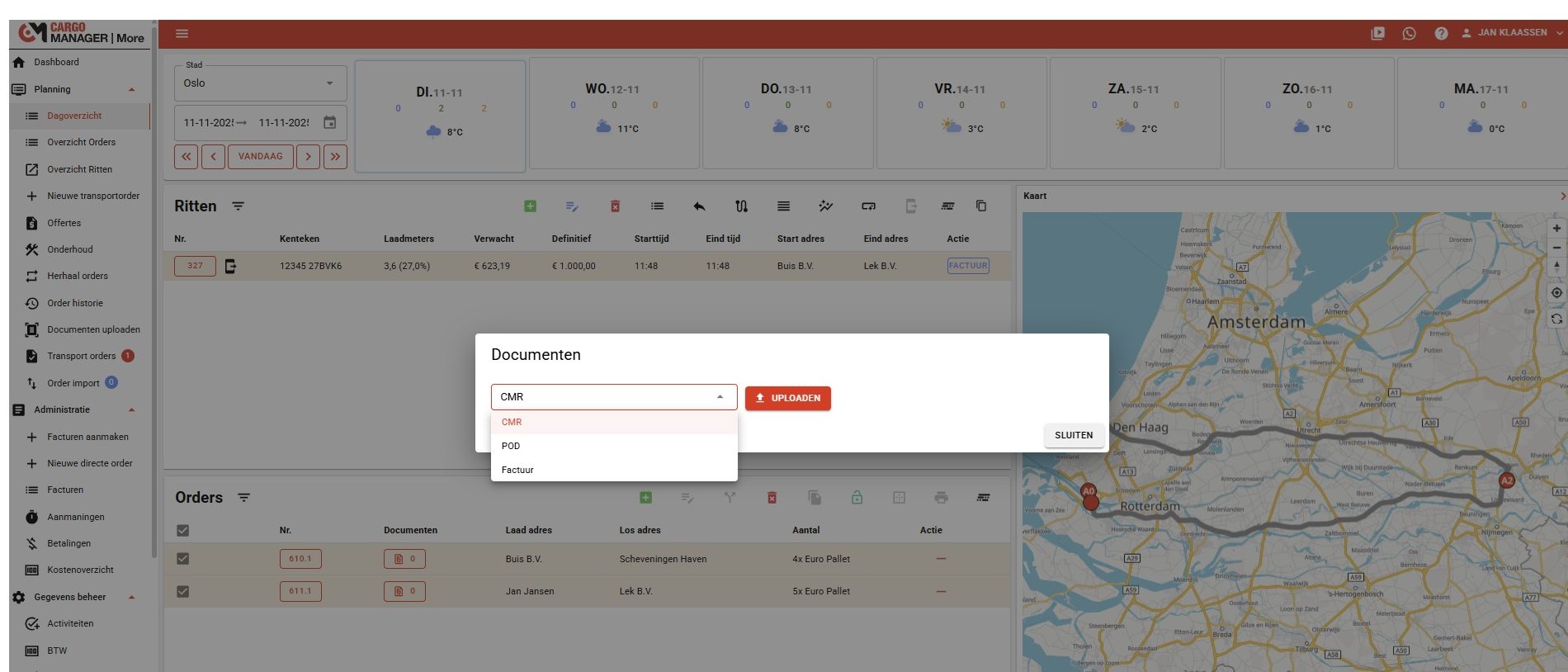The width and height of the screenshot is (1568, 672).
Task: Open the documents icon for order 611.1
Action: click(x=404, y=591)
